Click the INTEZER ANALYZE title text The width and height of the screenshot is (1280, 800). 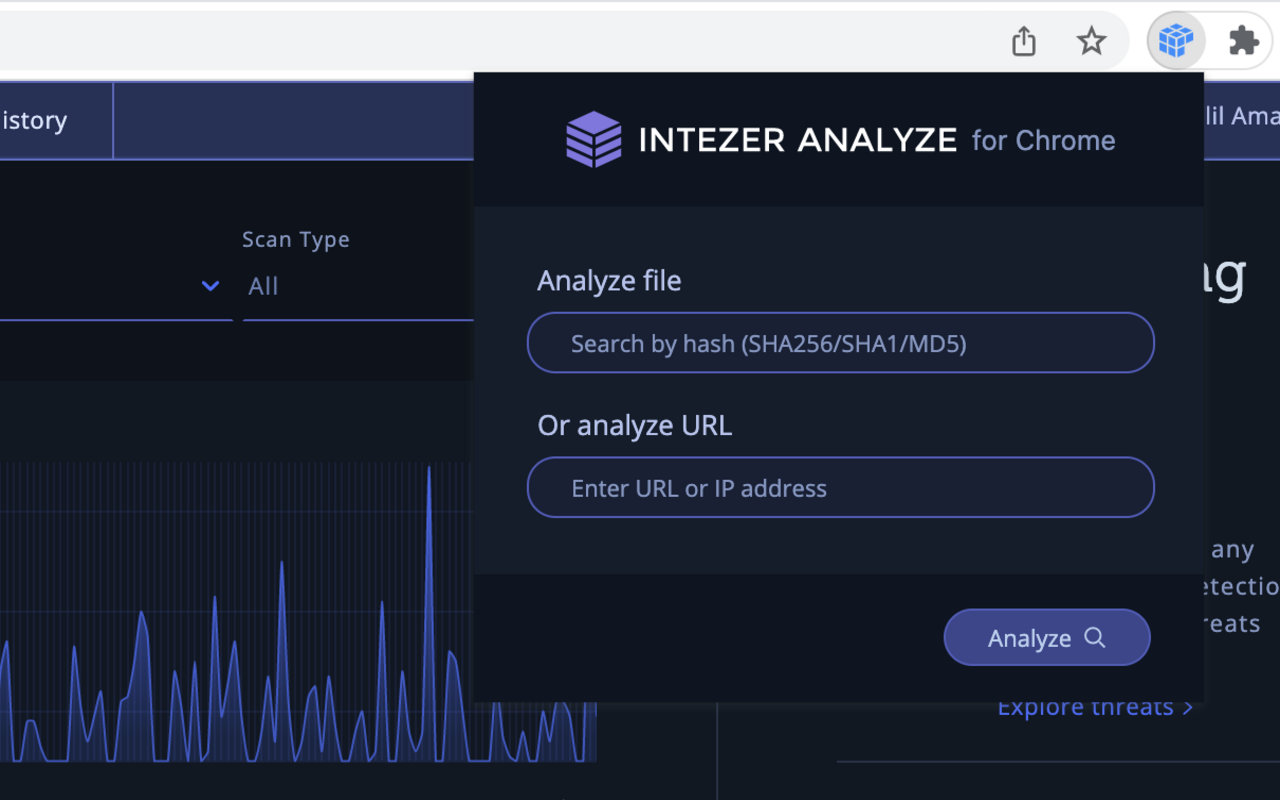[797, 140]
